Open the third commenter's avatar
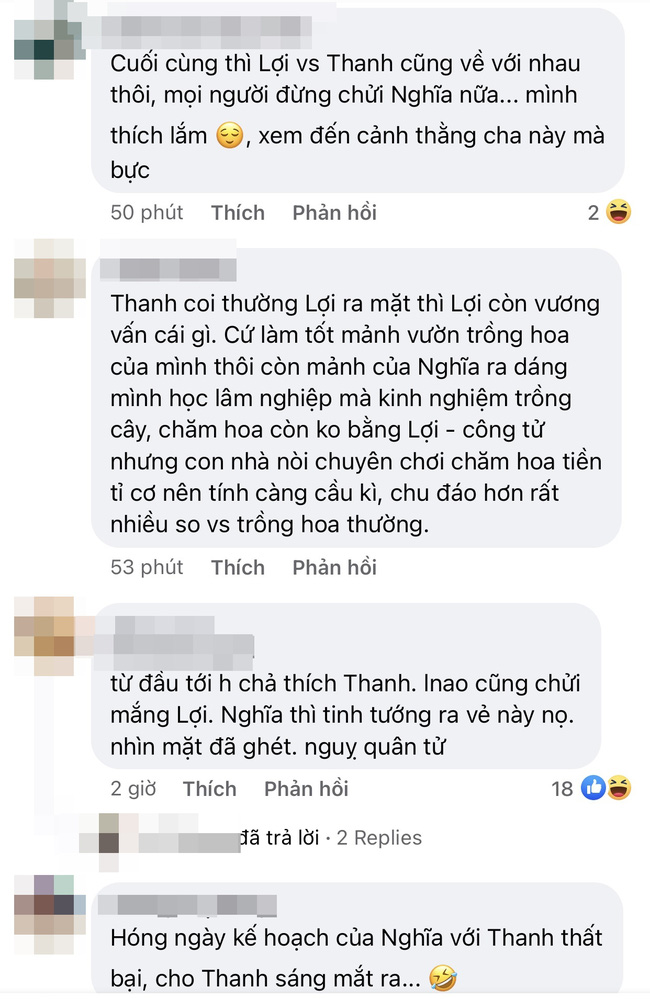 pos(45,635)
